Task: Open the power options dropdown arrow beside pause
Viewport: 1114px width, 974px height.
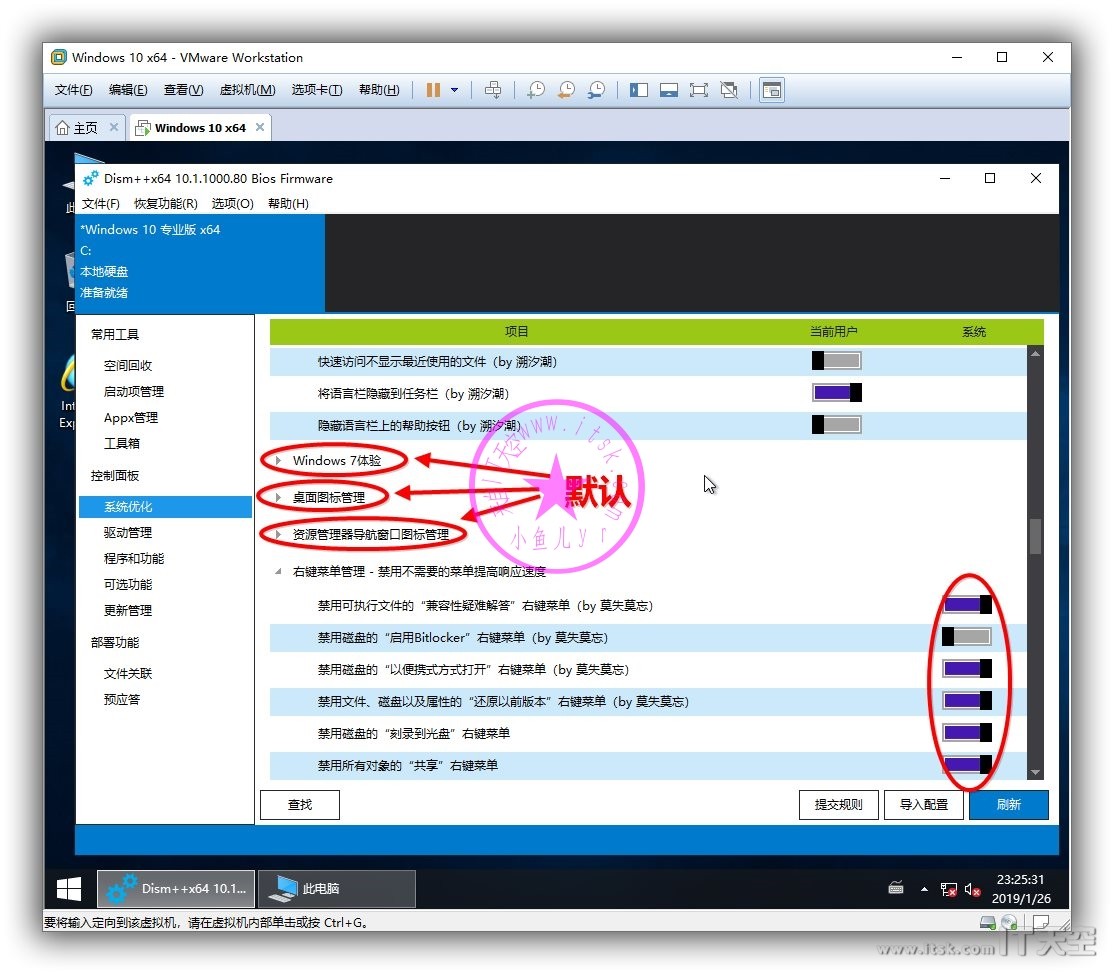Action: 455,90
